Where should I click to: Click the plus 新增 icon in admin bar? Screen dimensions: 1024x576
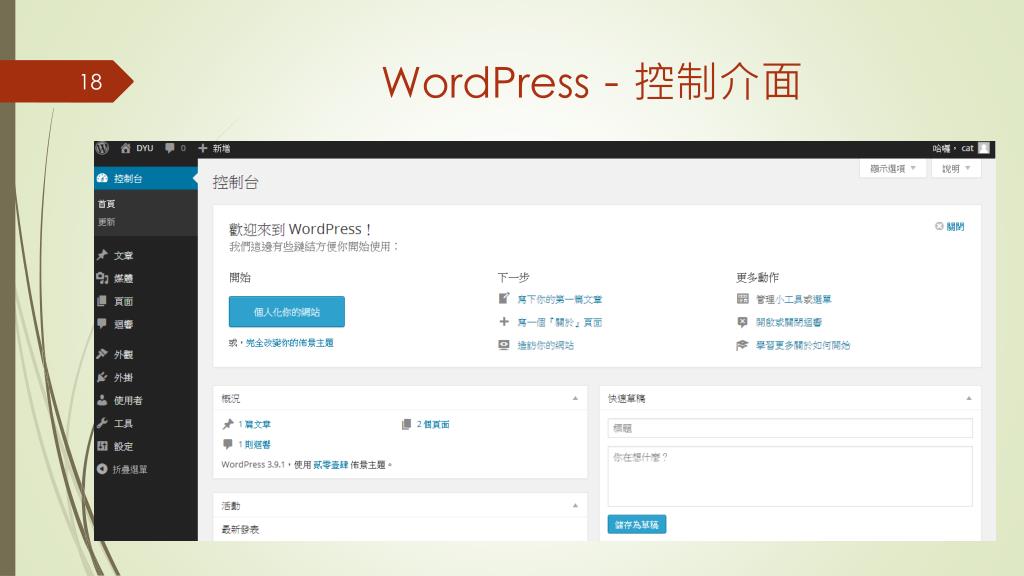202,148
